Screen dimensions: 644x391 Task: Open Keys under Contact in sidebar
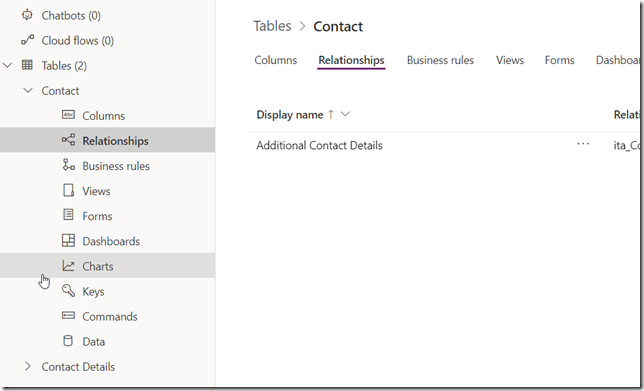[93, 292]
